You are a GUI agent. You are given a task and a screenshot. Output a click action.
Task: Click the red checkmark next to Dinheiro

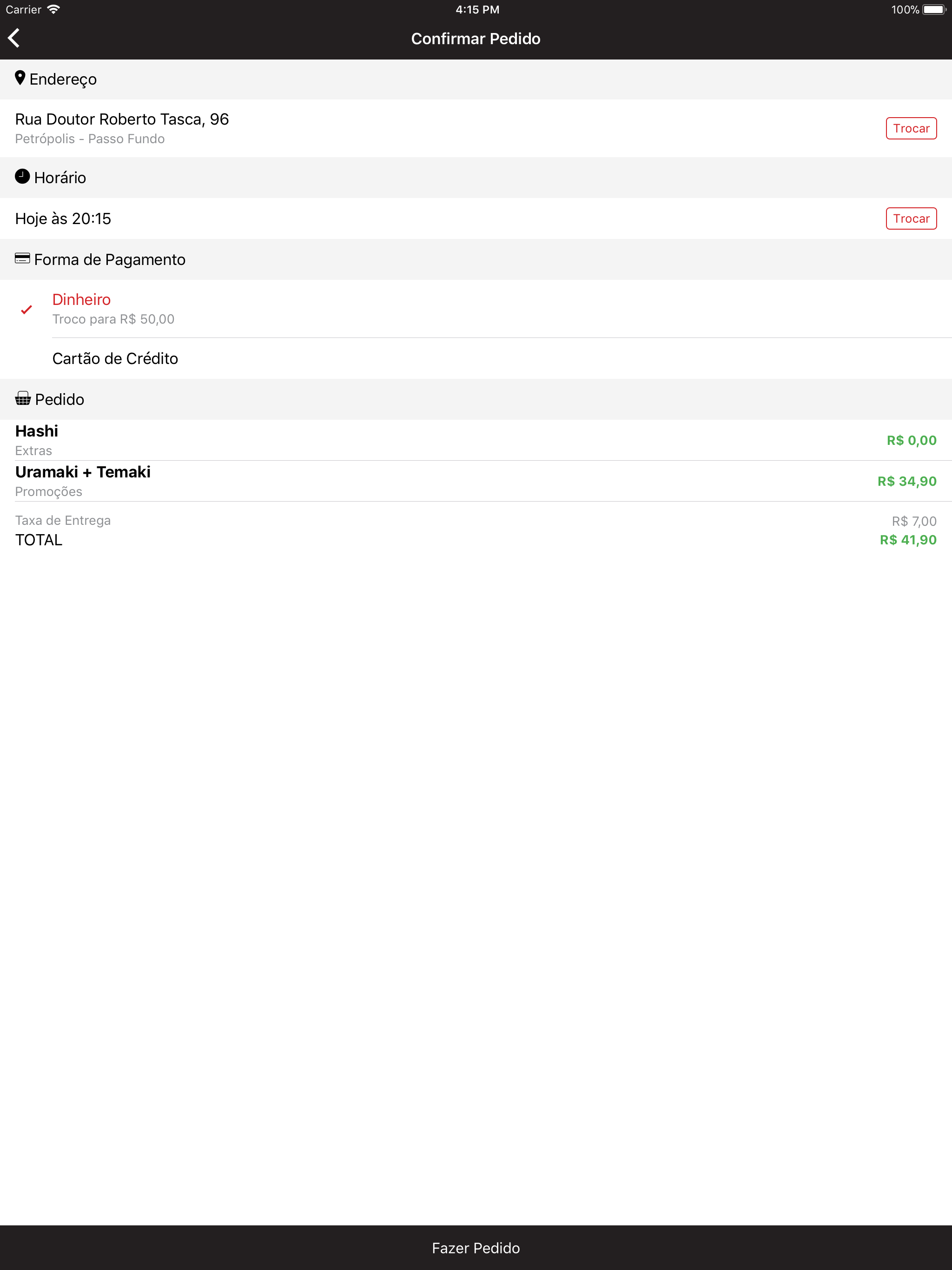click(x=26, y=310)
